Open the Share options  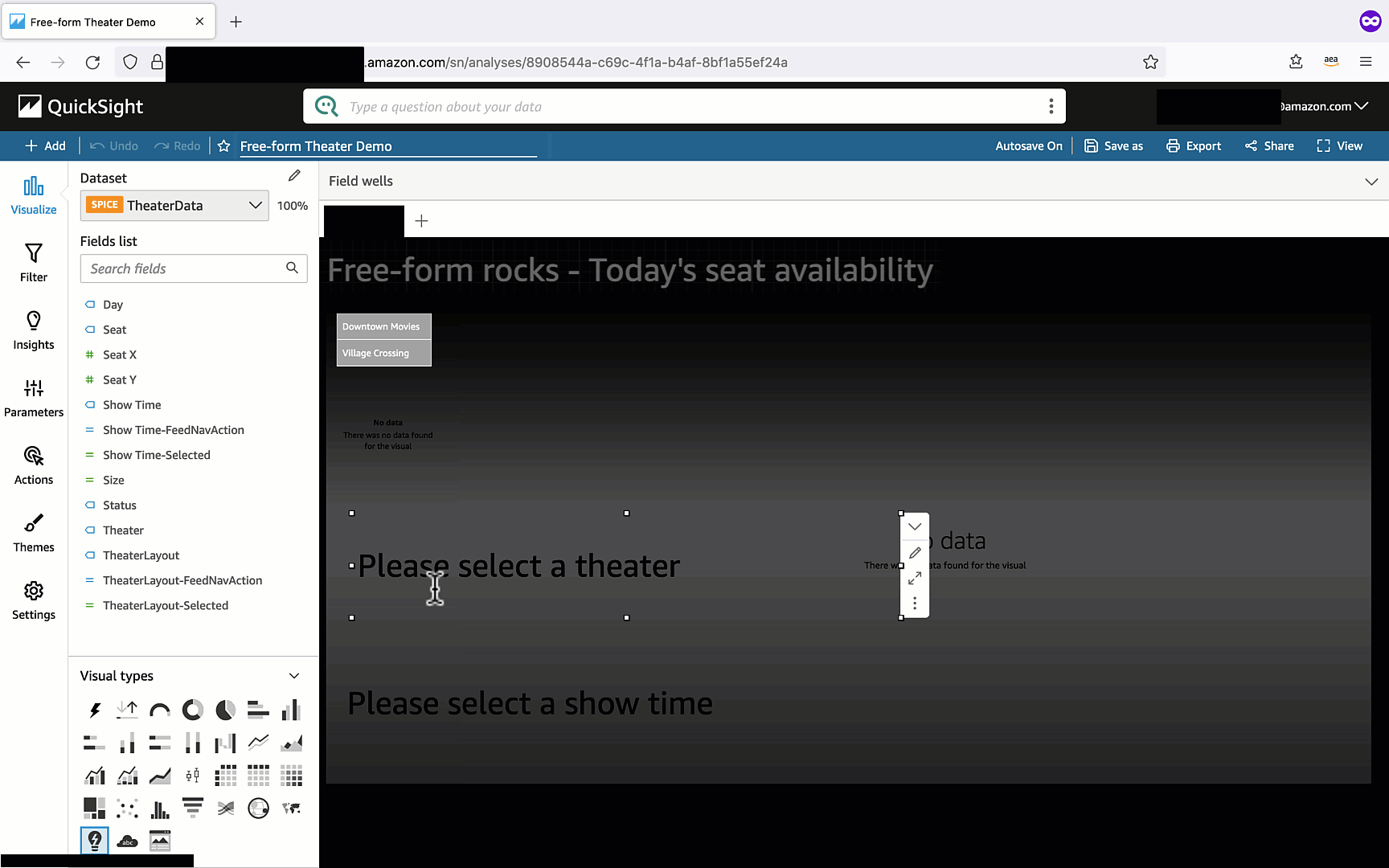(x=1269, y=145)
